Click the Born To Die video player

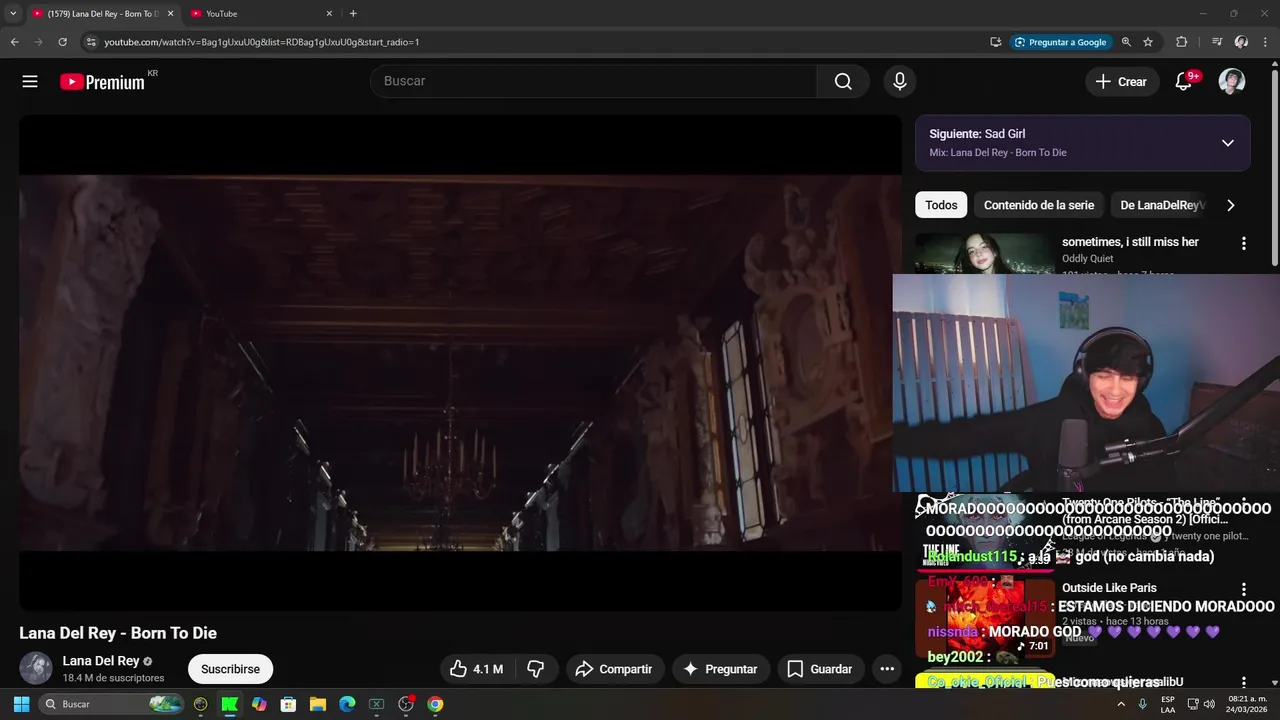point(460,362)
